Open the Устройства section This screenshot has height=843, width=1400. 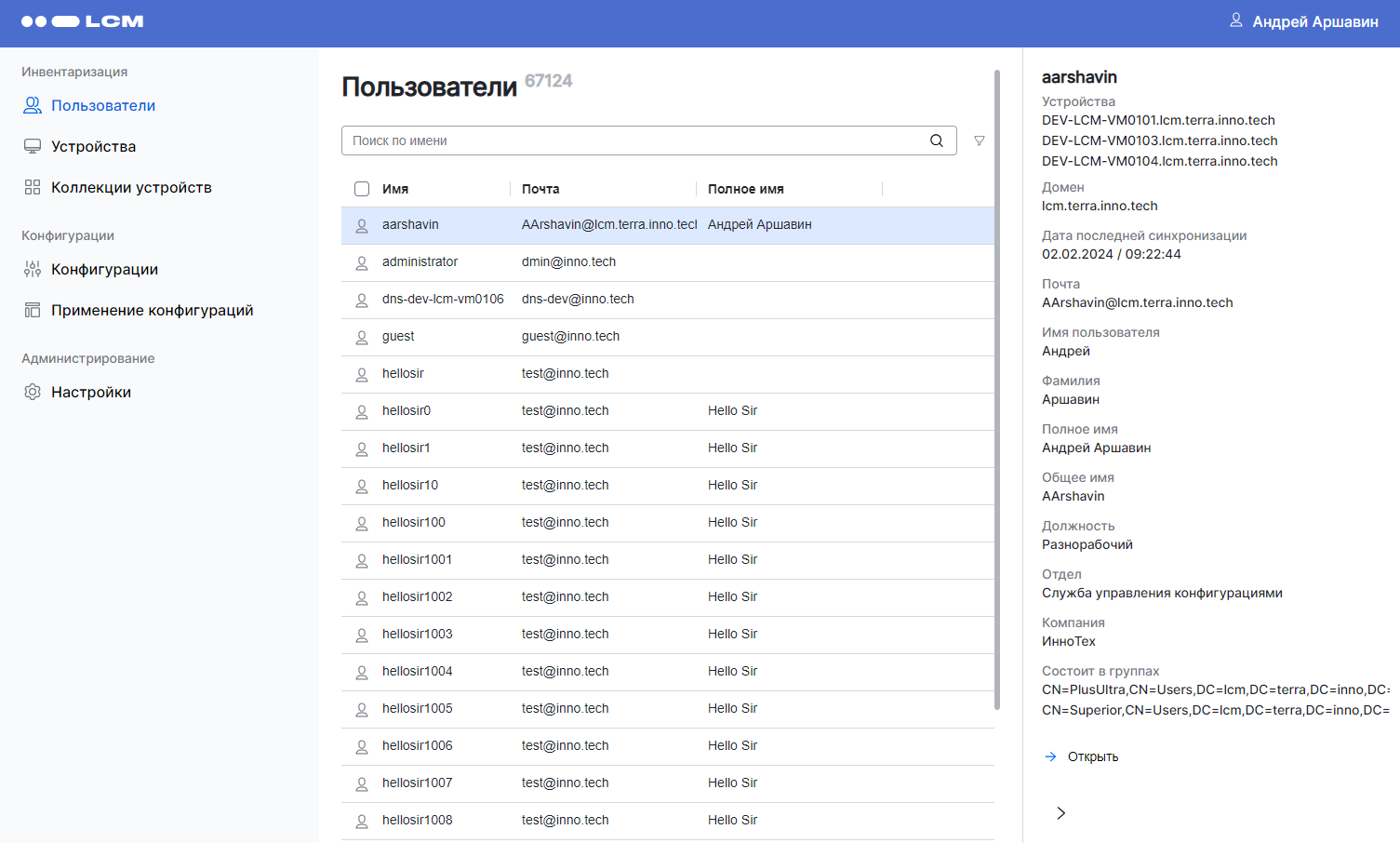coord(93,146)
